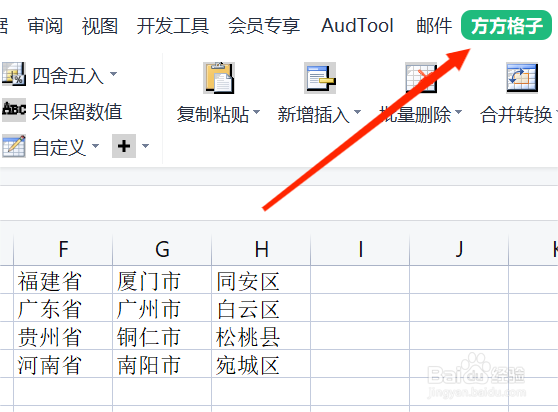Click the 四舍五入 label
The width and height of the screenshot is (558, 412).
(x=68, y=76)
